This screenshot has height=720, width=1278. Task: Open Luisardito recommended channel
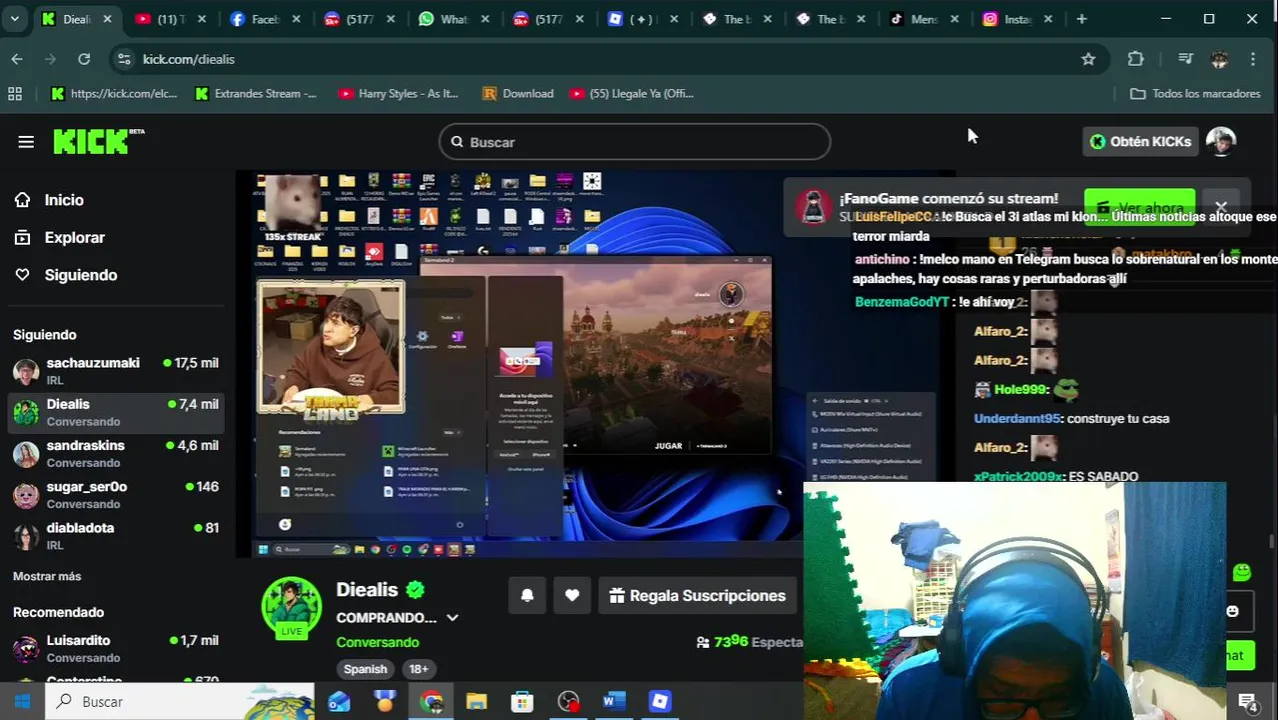(115, 648)
